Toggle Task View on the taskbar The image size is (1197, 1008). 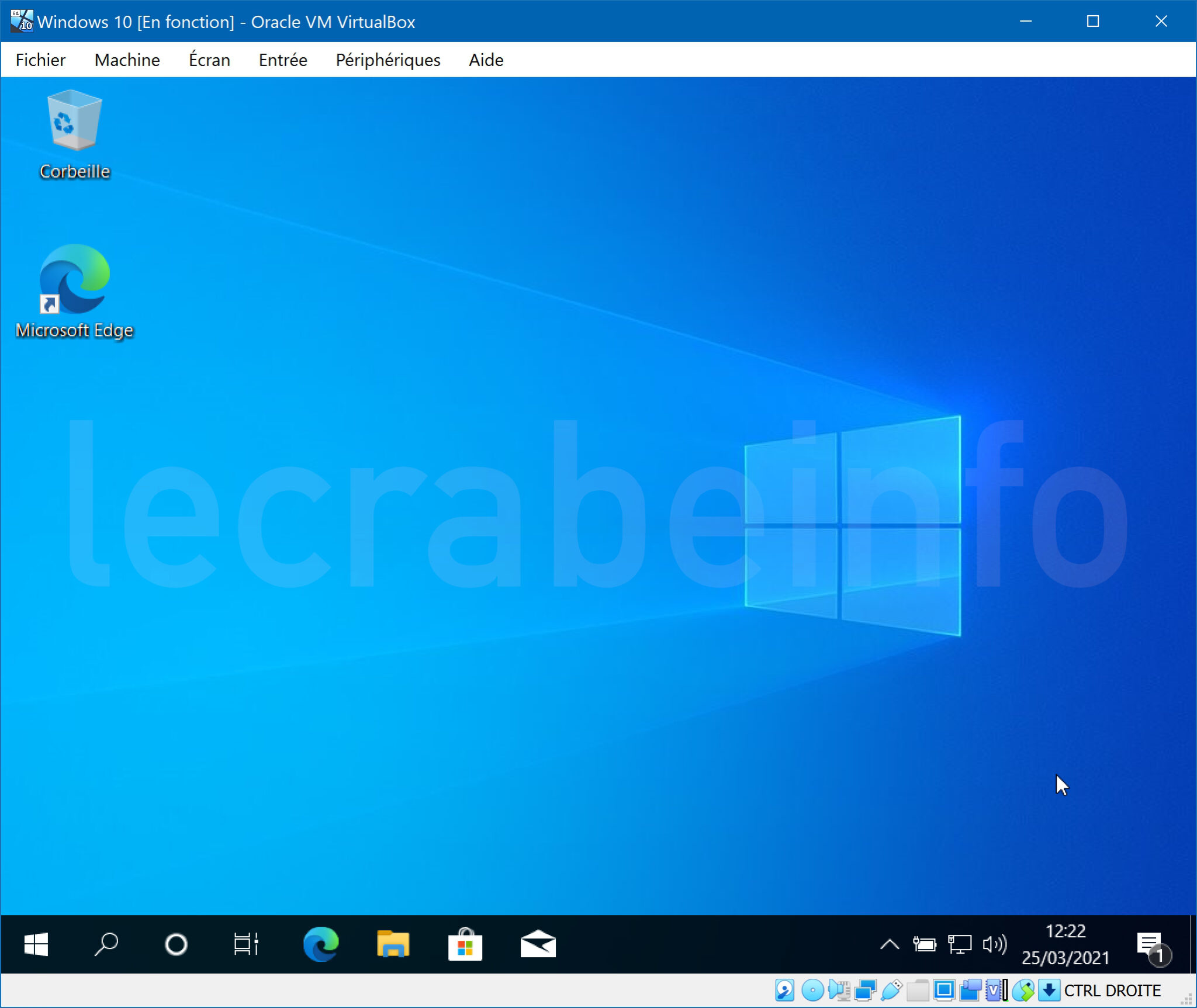click(x=246, y=943)
